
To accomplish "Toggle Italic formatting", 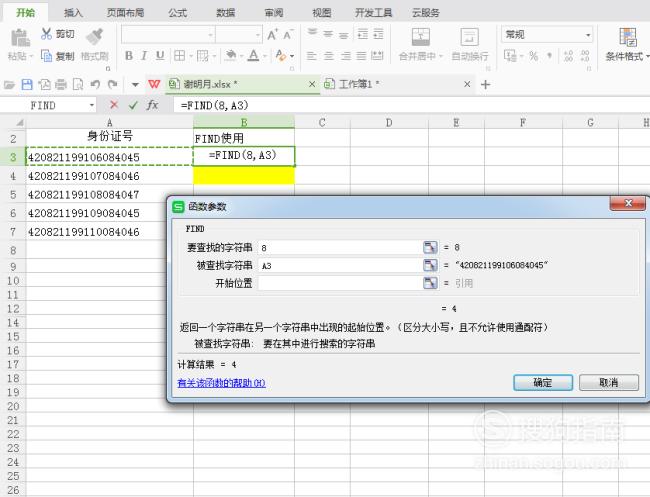I will point(144,56).
